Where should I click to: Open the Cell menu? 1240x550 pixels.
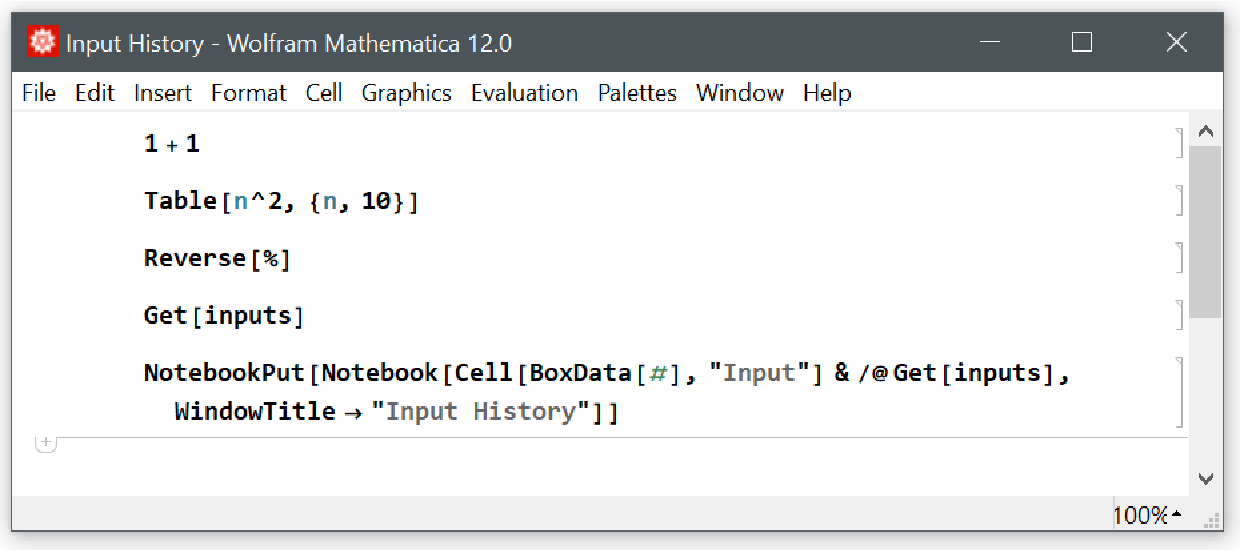click(324, 93)
